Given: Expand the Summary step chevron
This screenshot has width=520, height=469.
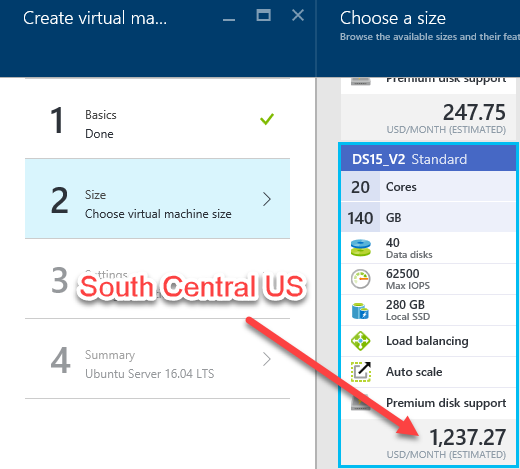Looking at the screenshot, I should pos(267,359).
